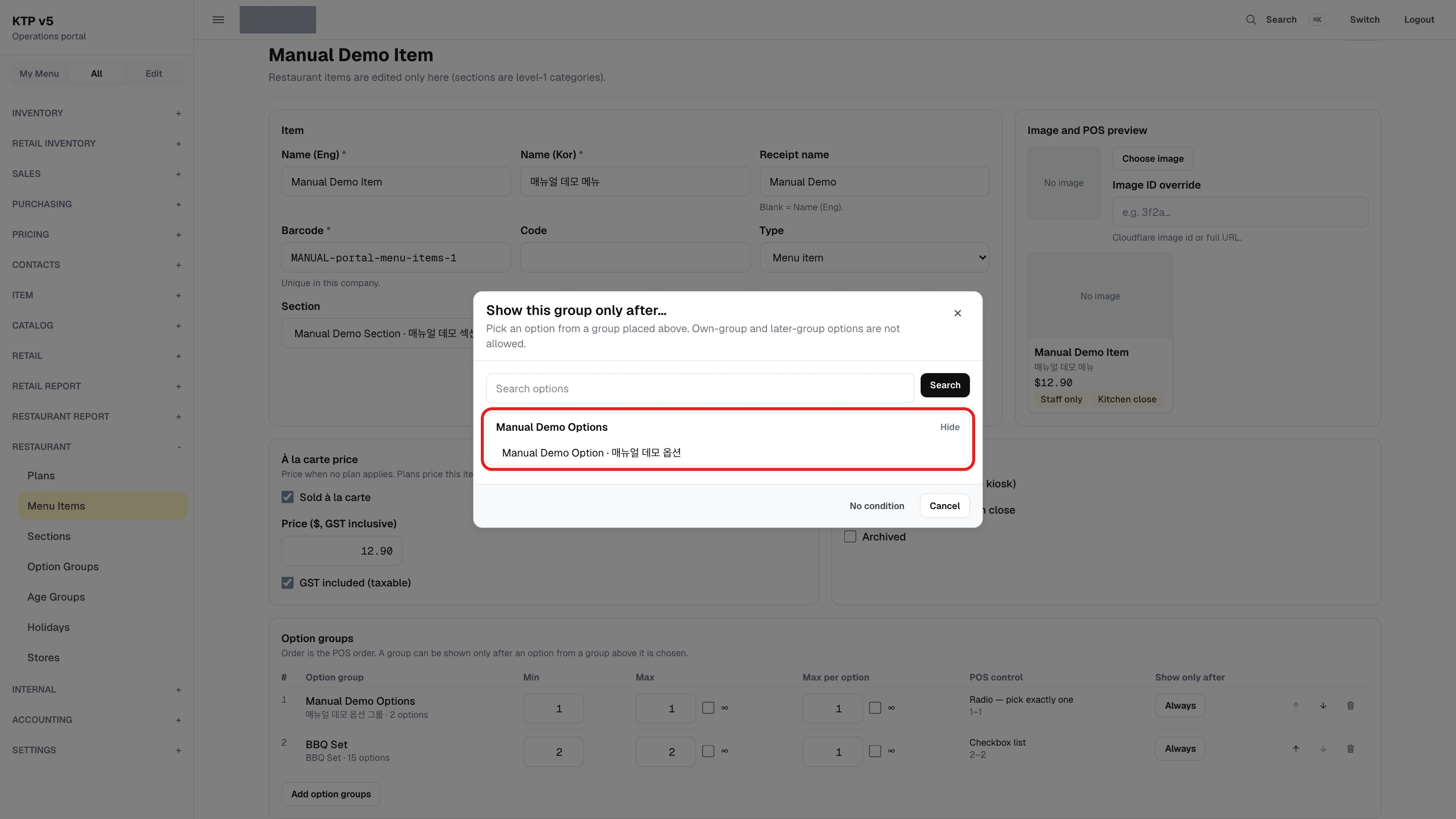Click the Image ID override field

1240,212
